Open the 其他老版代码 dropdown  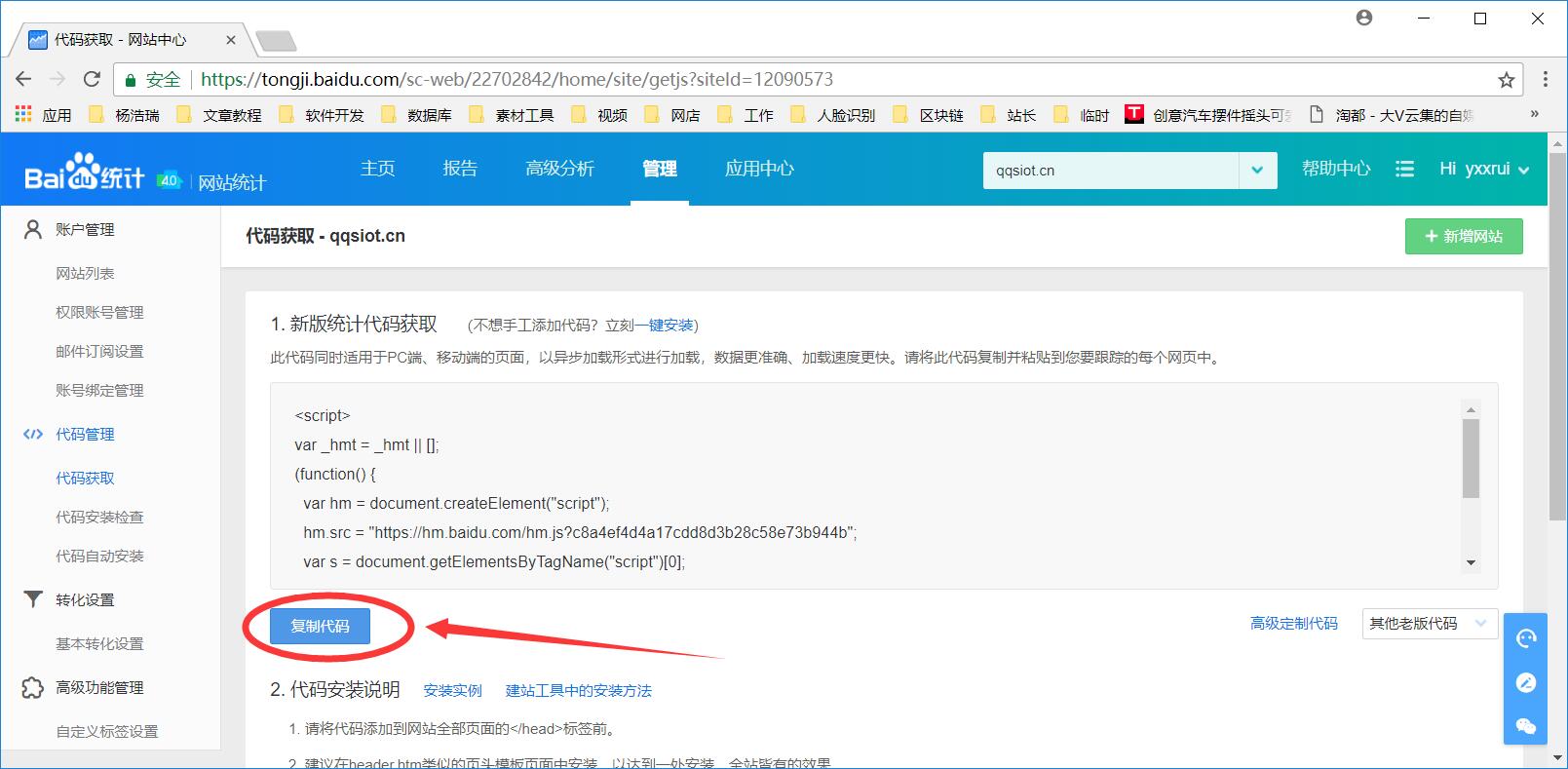pos(1429,623)
